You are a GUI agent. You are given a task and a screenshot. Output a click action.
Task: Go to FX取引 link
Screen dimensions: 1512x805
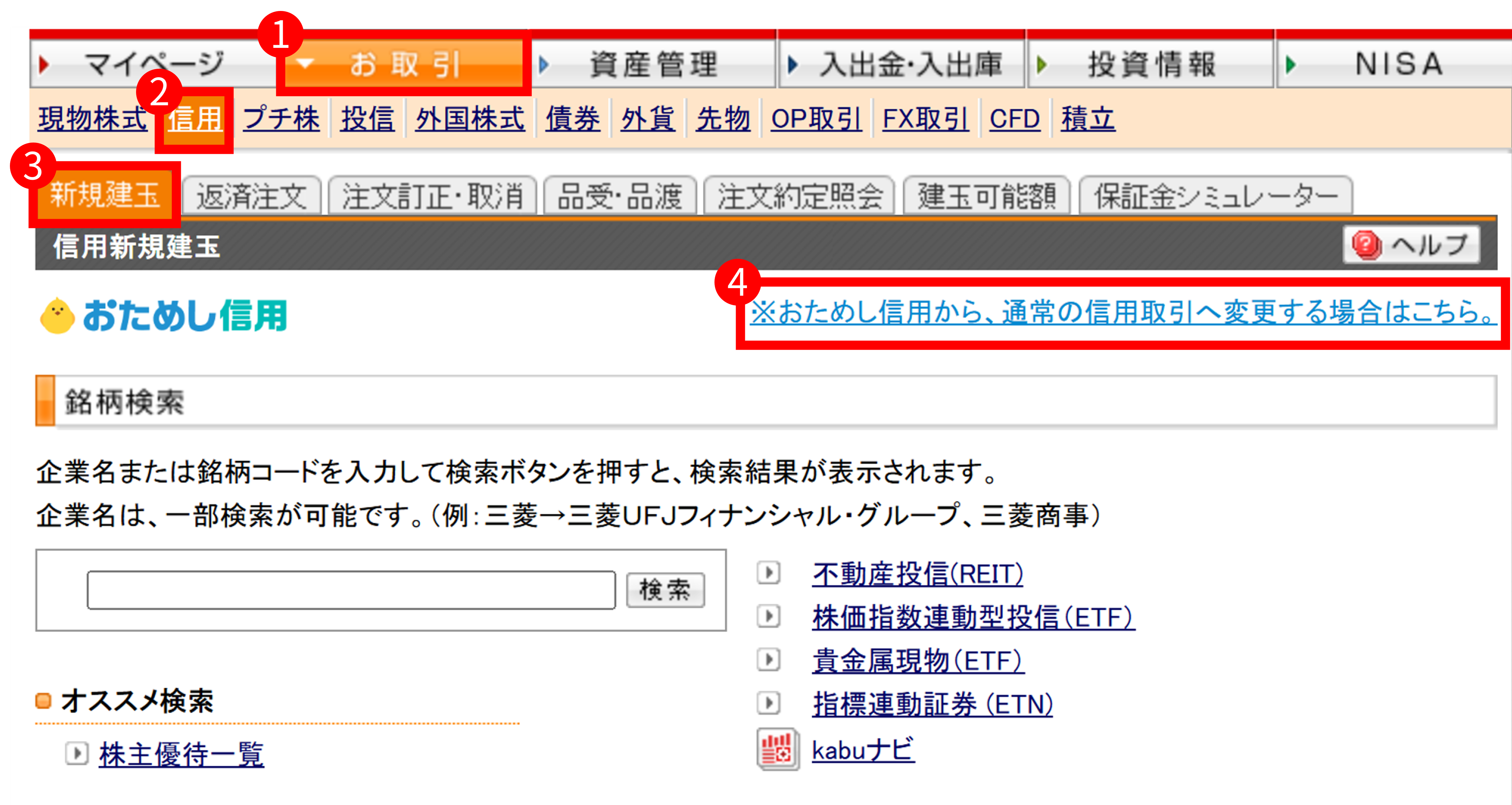pos(926,119)
